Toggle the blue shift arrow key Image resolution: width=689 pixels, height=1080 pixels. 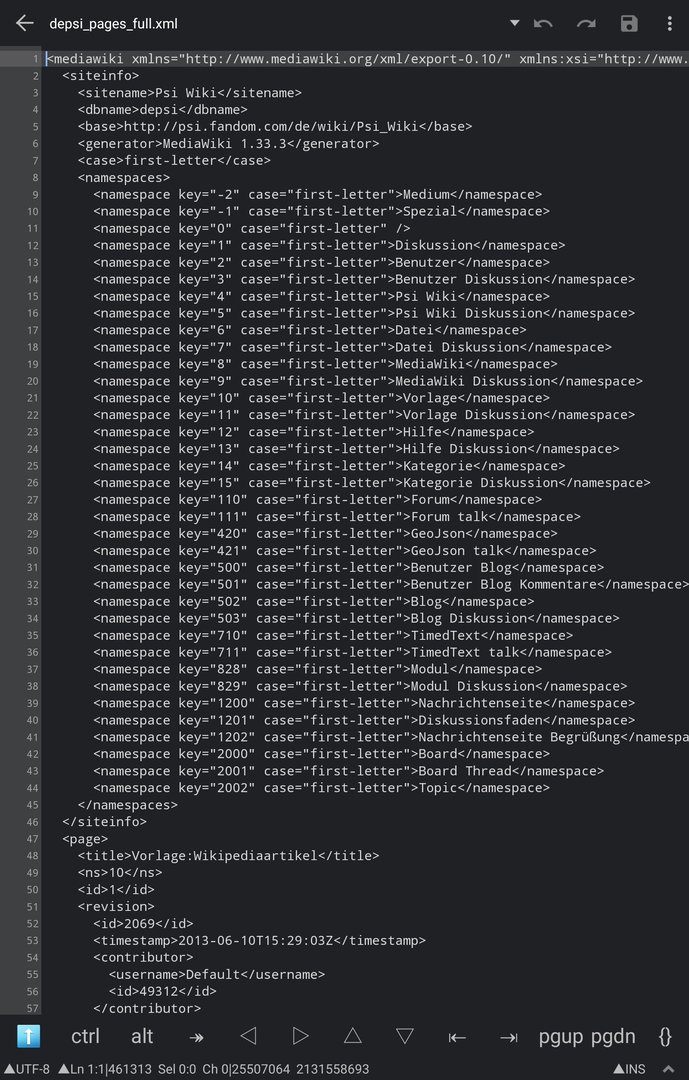28,1036
